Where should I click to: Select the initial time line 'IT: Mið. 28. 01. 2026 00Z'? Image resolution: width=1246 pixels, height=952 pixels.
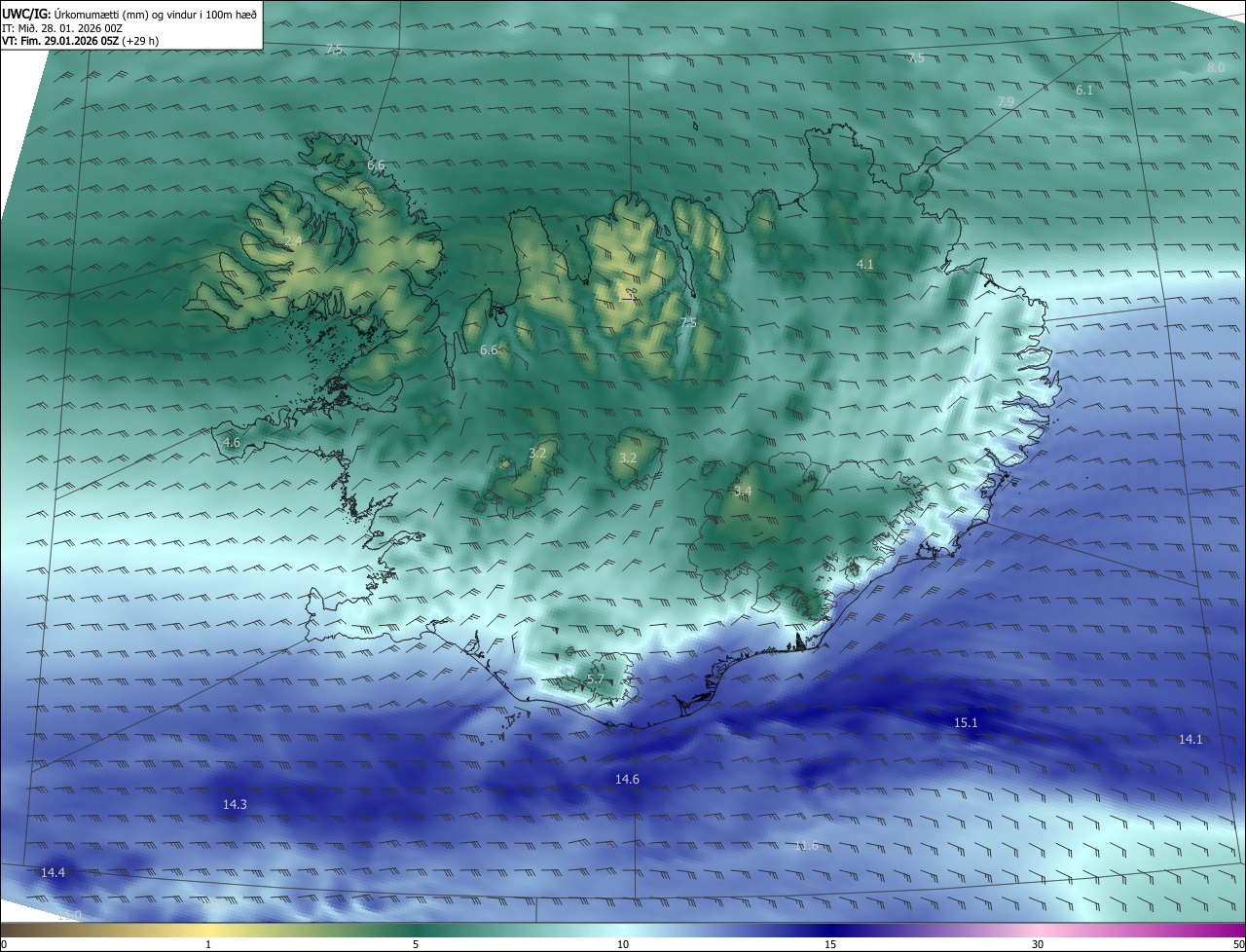(61, 28)
